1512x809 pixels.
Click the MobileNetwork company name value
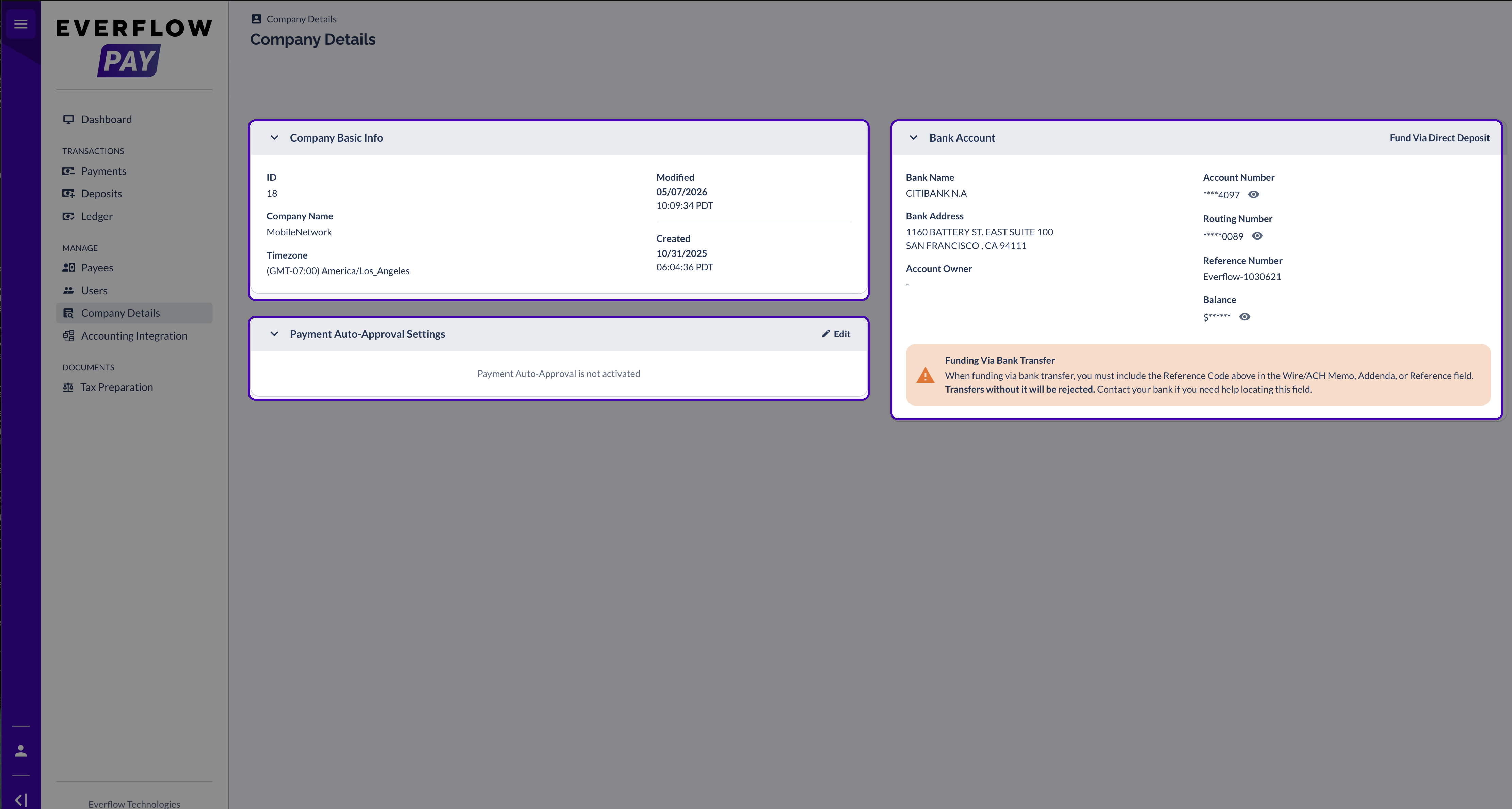coord(299,232)
